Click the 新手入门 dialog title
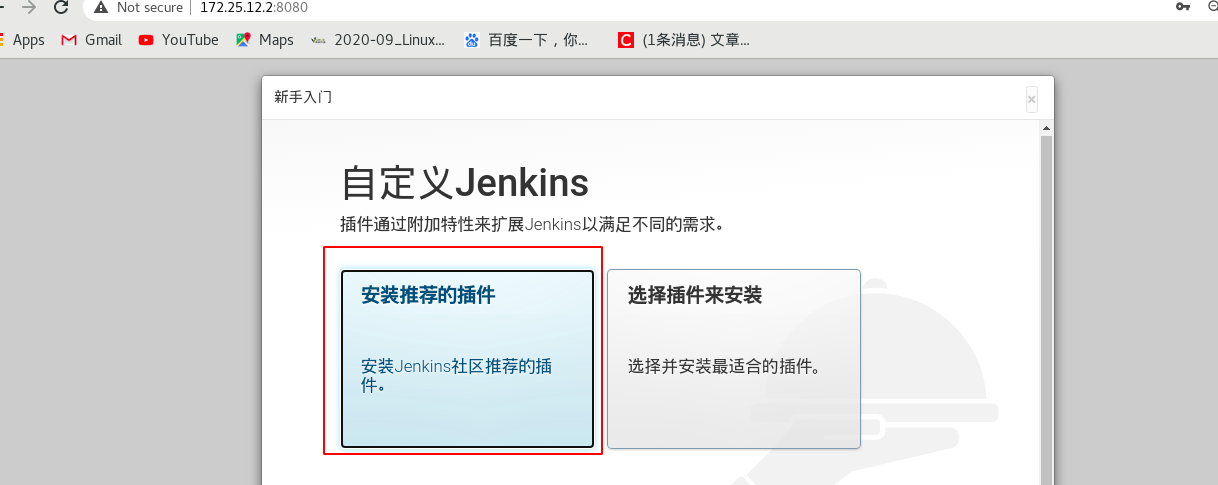 [303, 98]
